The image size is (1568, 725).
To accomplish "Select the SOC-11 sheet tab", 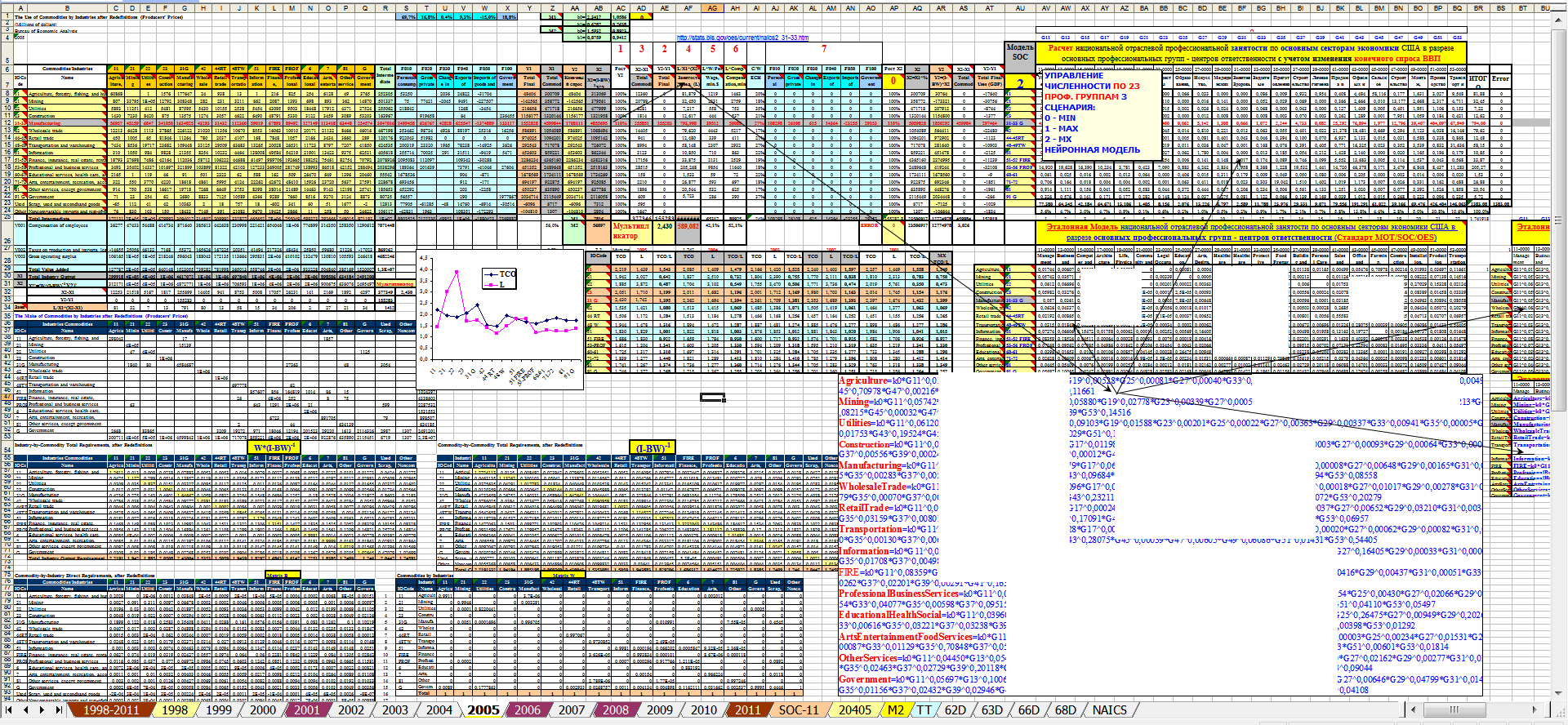I will click(798, 710).
